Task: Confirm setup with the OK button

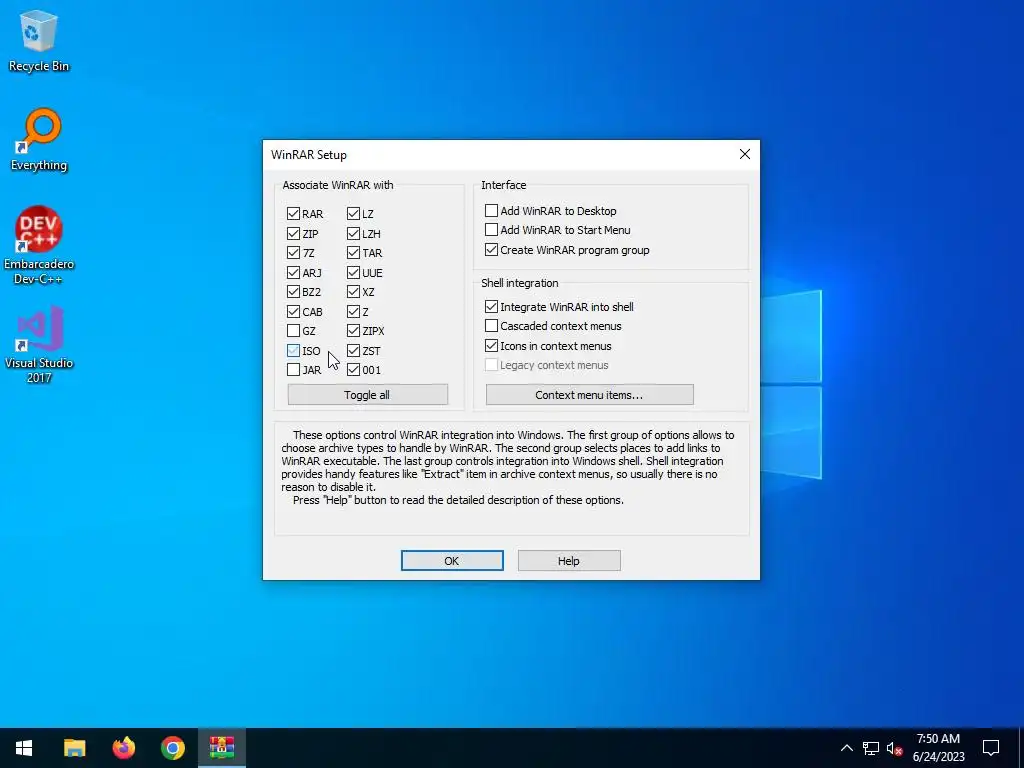Action: (x=452, y=560)
